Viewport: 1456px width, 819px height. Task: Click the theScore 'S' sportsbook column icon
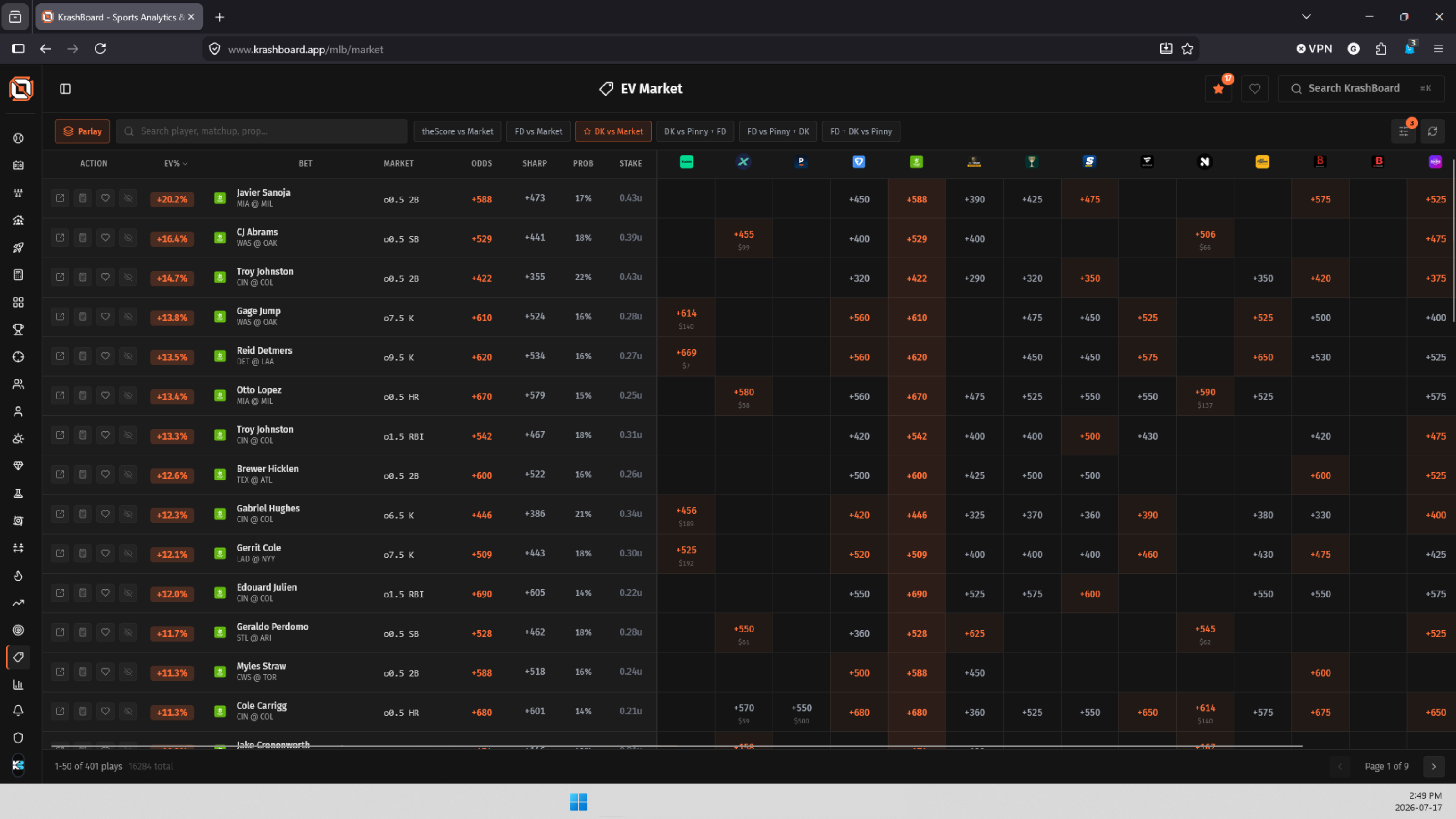tap(1089, 162)
